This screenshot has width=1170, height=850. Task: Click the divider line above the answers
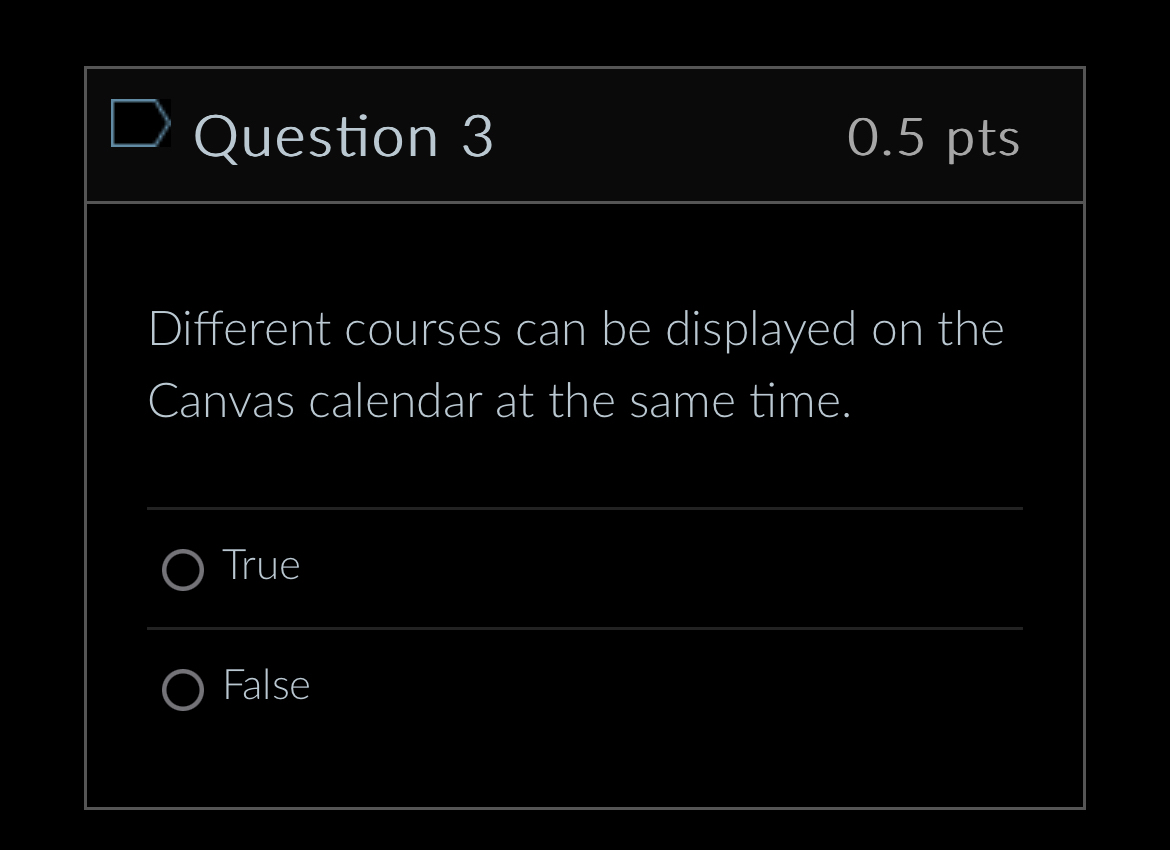pos(585,510)
